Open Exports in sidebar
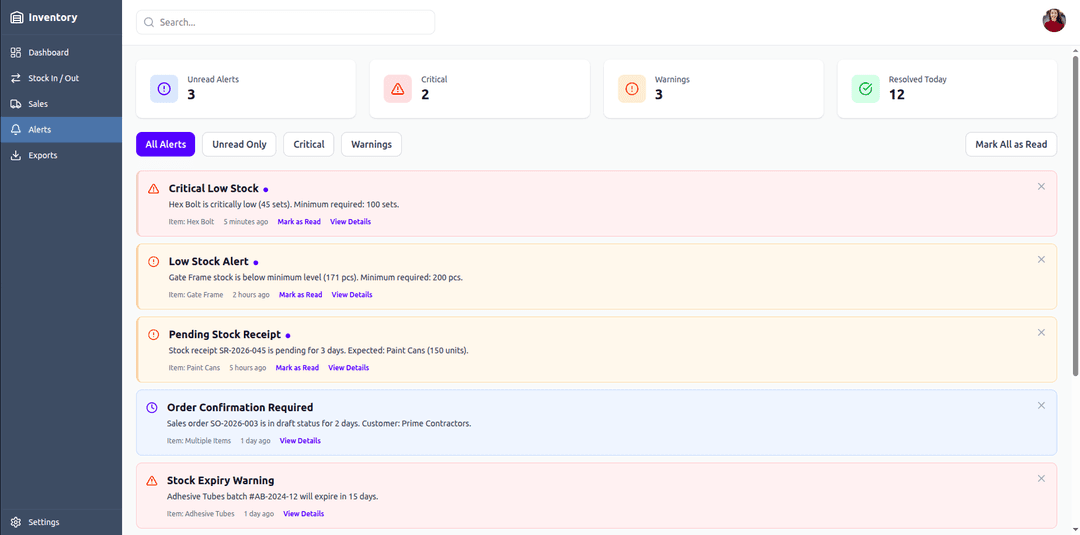The height and width of the screenshot is (535, 1080). click(x=42, y=156)
